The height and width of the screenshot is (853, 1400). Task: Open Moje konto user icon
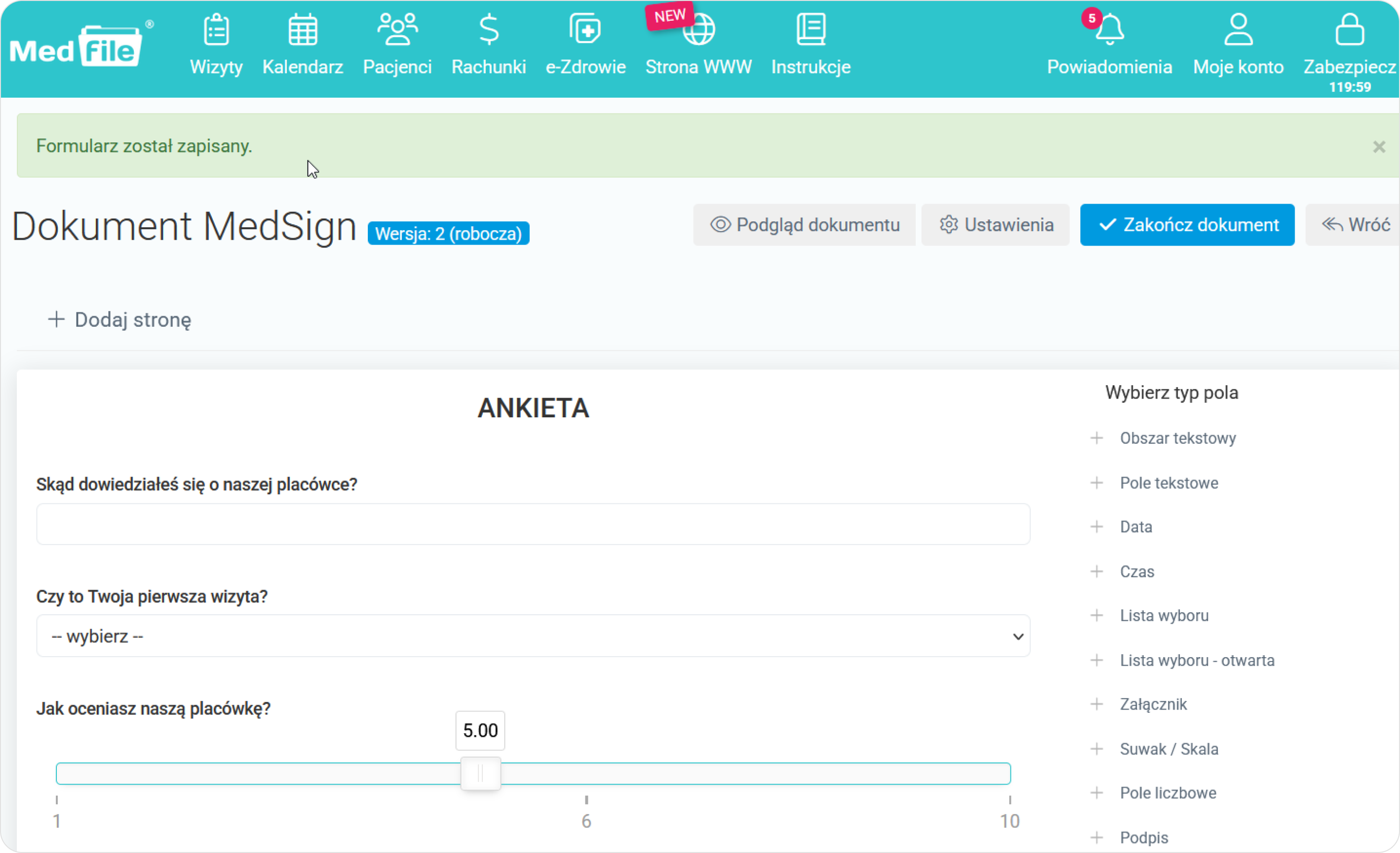1238,29
